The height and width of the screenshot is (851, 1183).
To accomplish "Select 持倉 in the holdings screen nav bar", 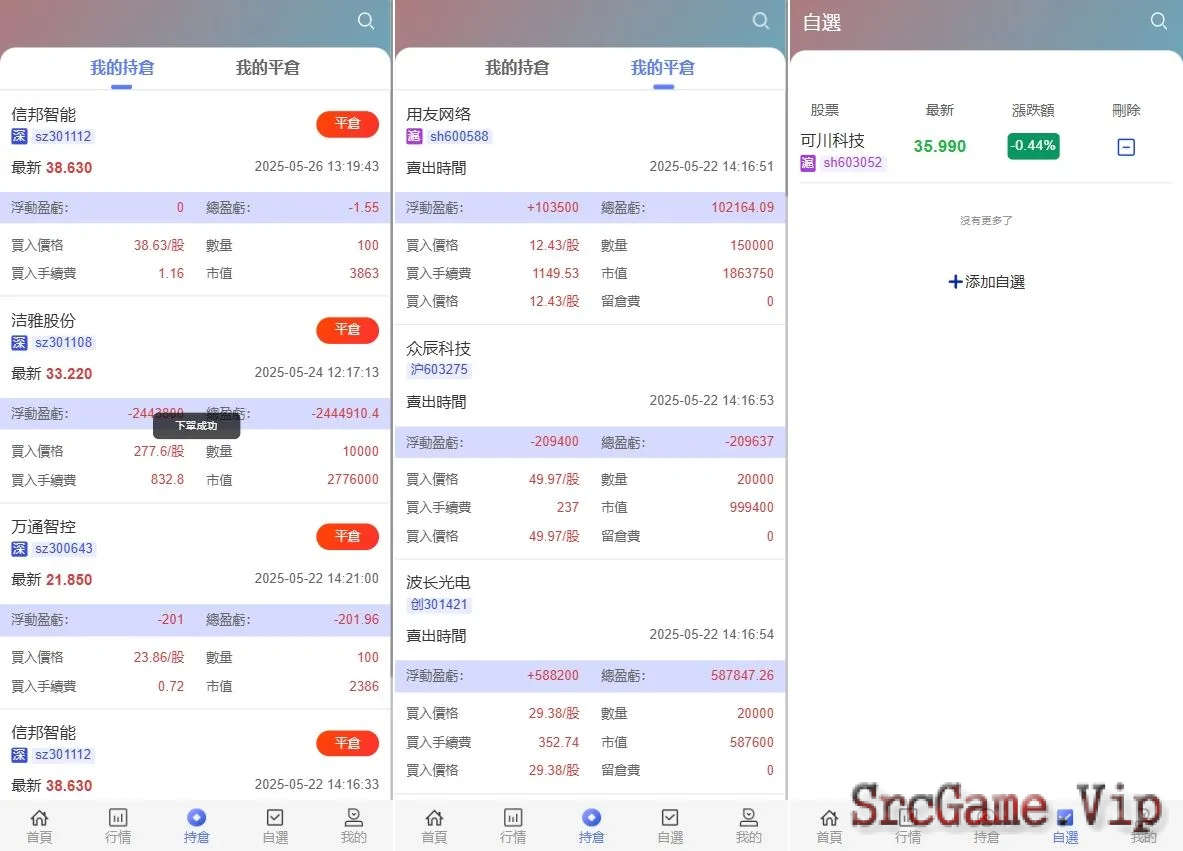I will [196, 826].
